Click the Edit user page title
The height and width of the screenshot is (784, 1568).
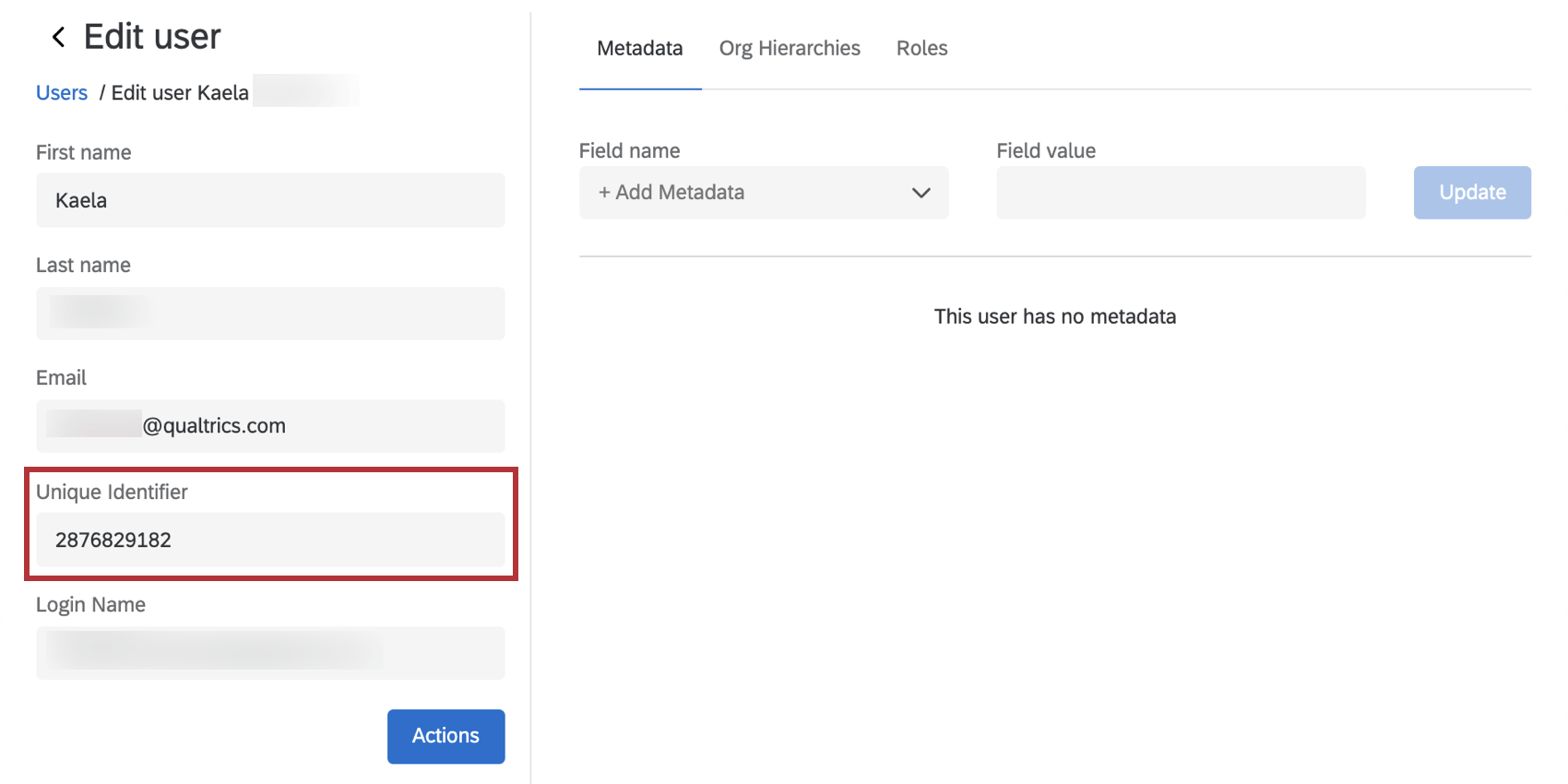tap(152, 37)
